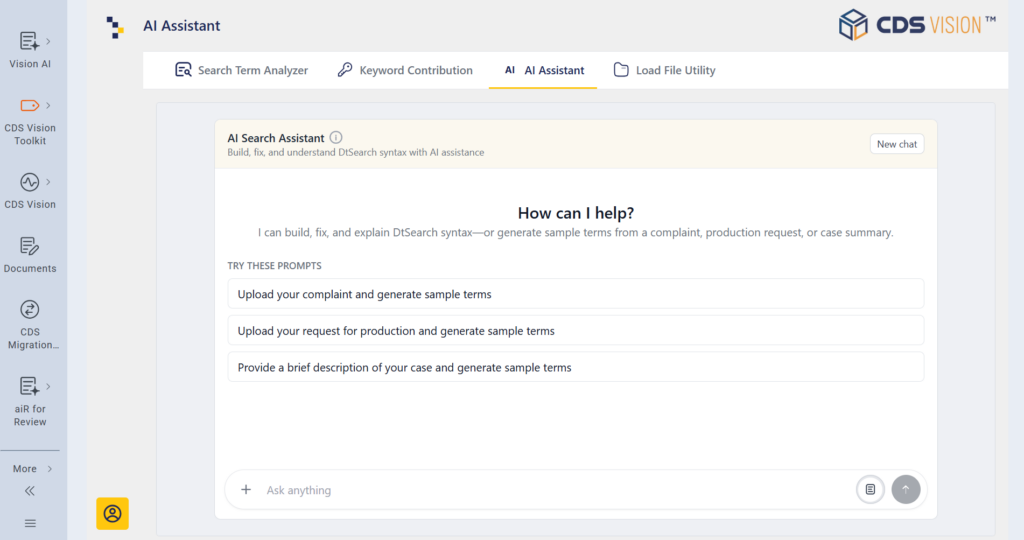This screenshot has width=1024, height=540.
Task: Open CDS Migration sidebar icon
Action: [x=29, y=310]
